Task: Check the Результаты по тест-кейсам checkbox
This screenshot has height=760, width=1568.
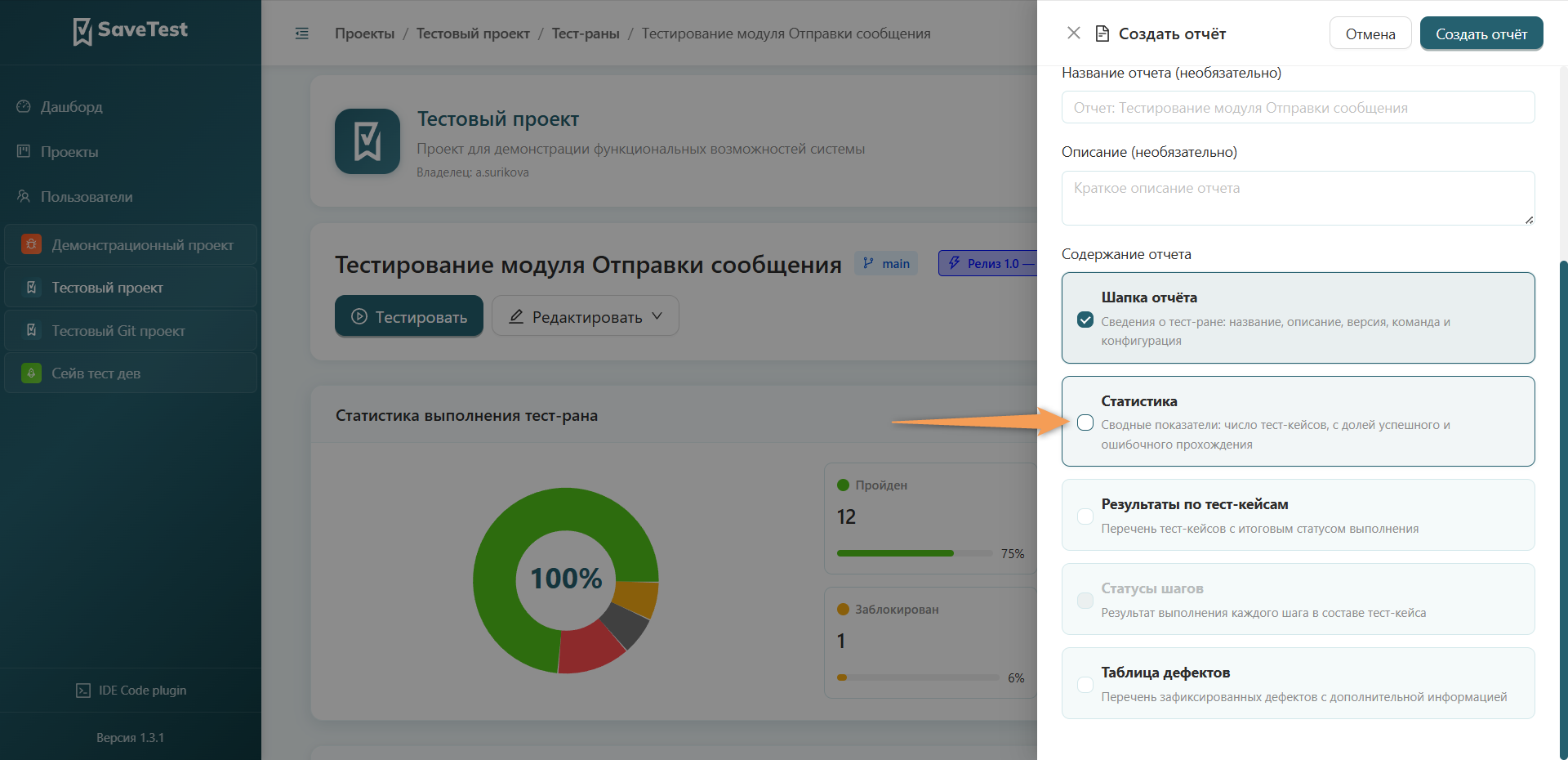Action: click(x=1085, y=516)
